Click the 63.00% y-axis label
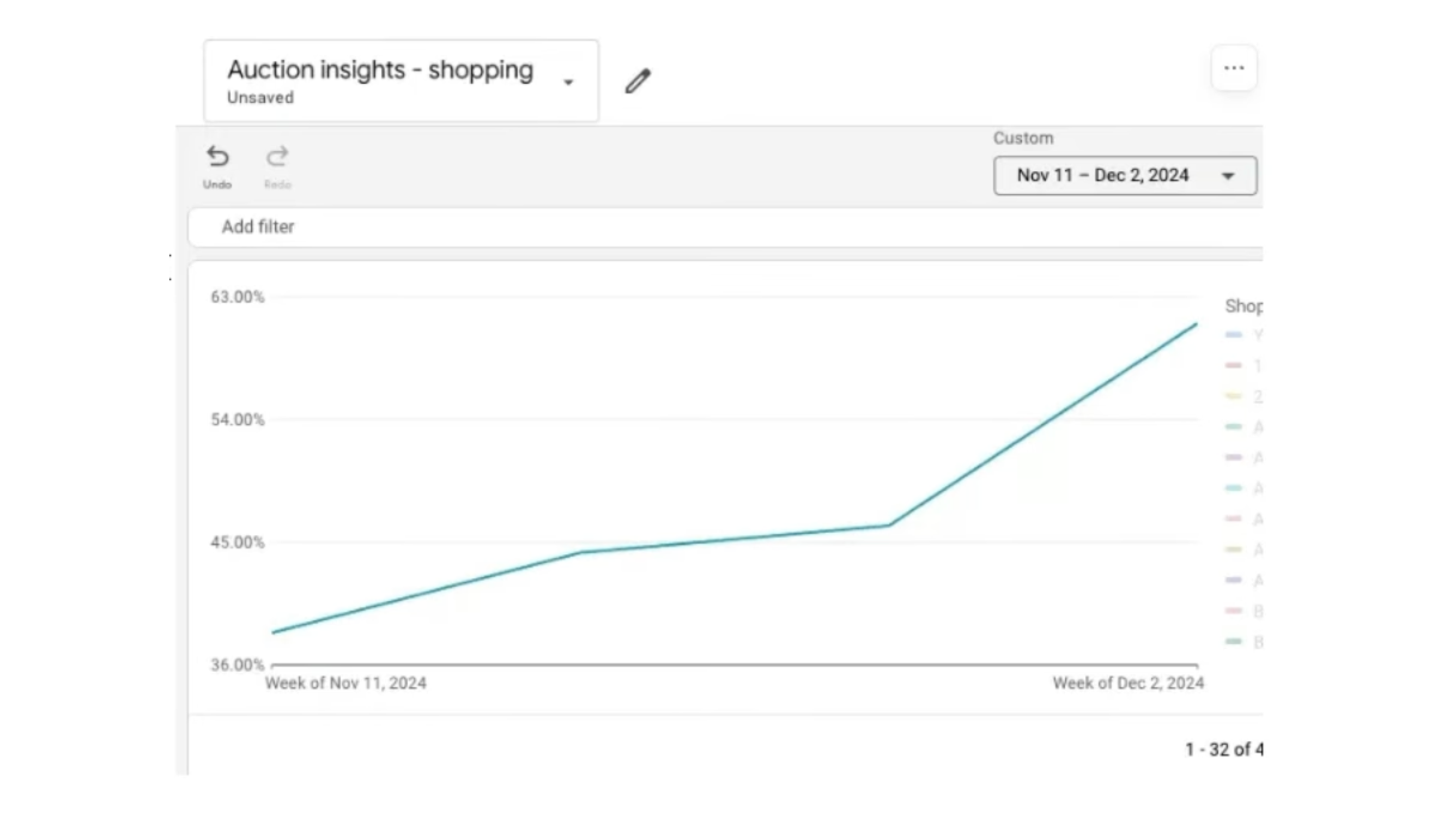 (x=237, y=297)
